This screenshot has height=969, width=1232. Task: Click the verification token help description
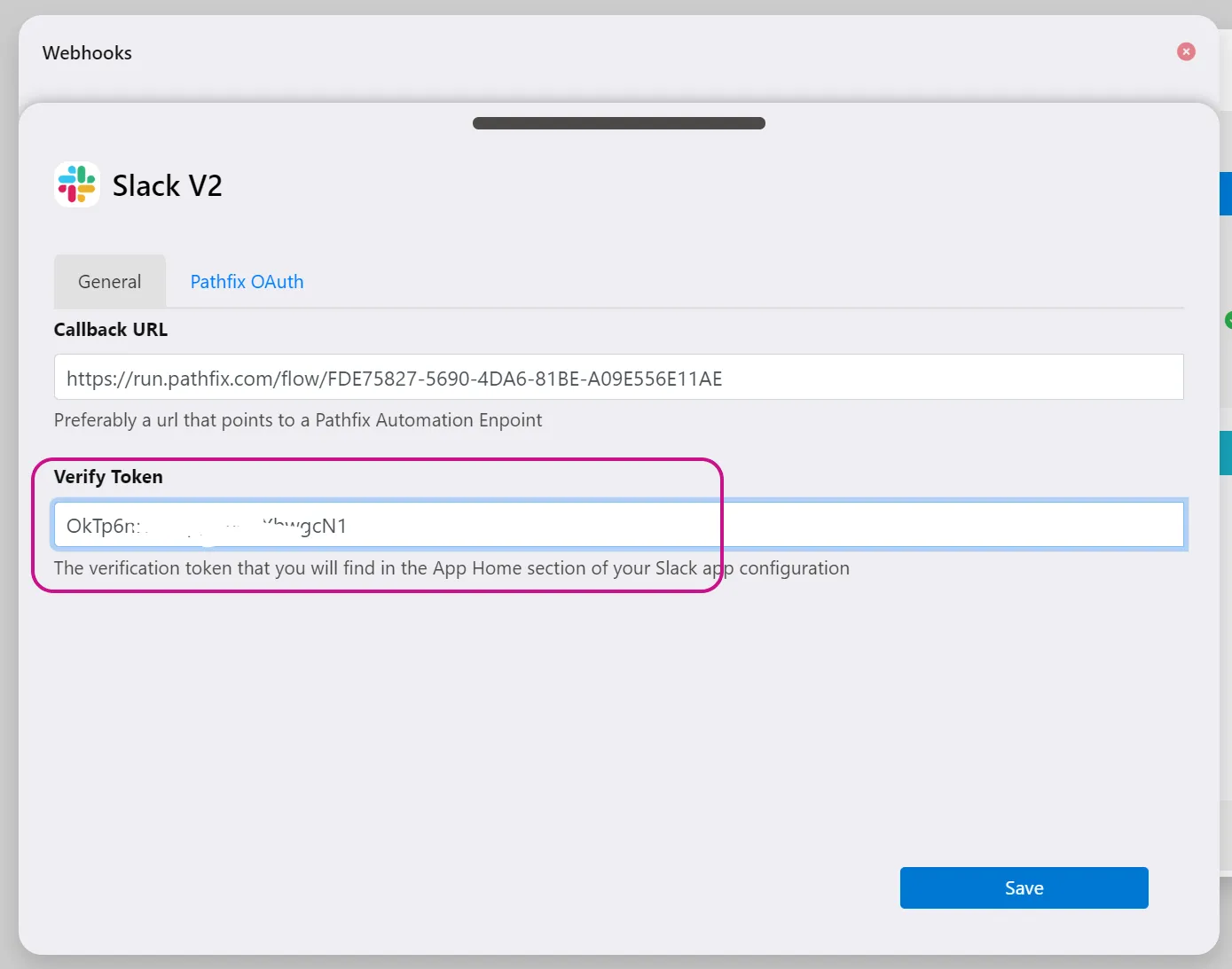[451, 567]
